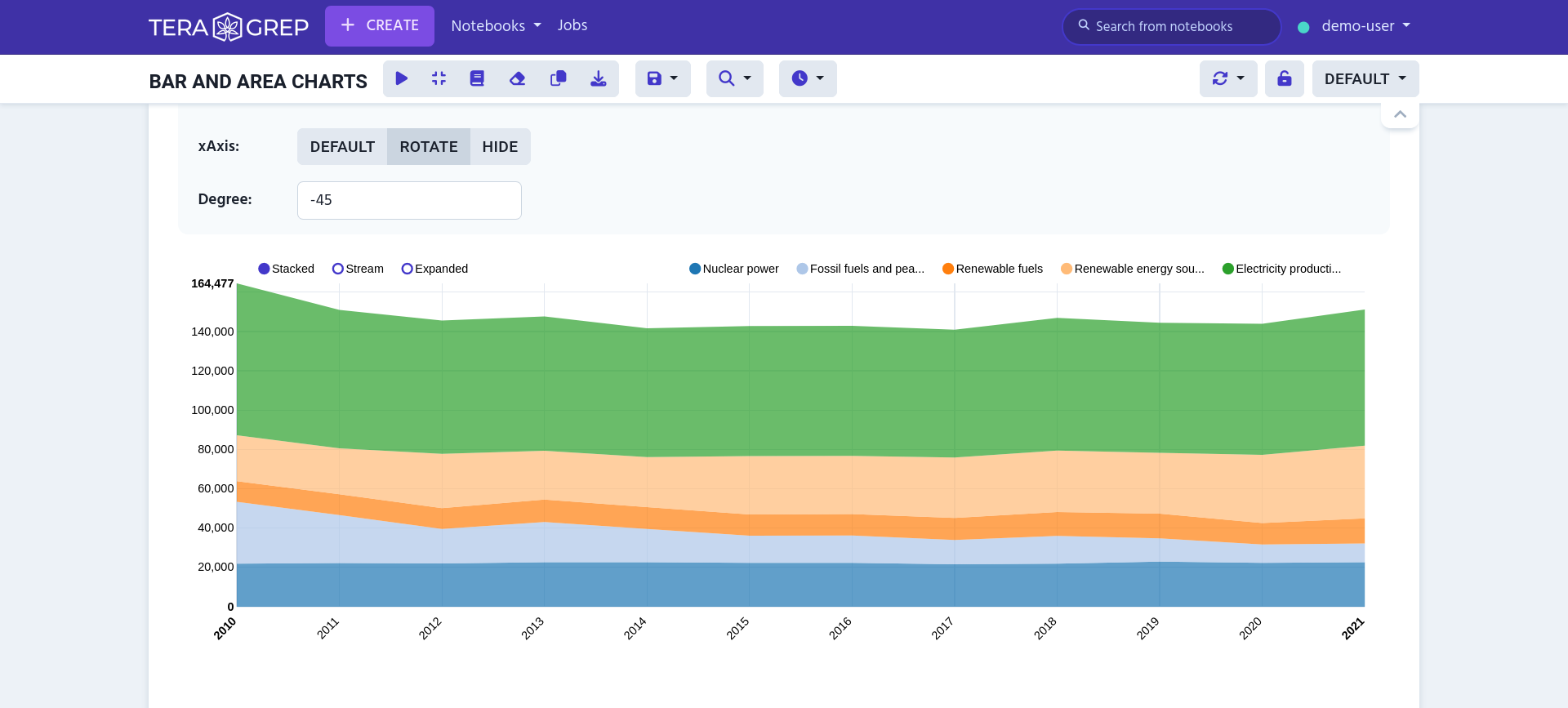
Task: Click the book icon in toolbar
Action: point(477,78)
